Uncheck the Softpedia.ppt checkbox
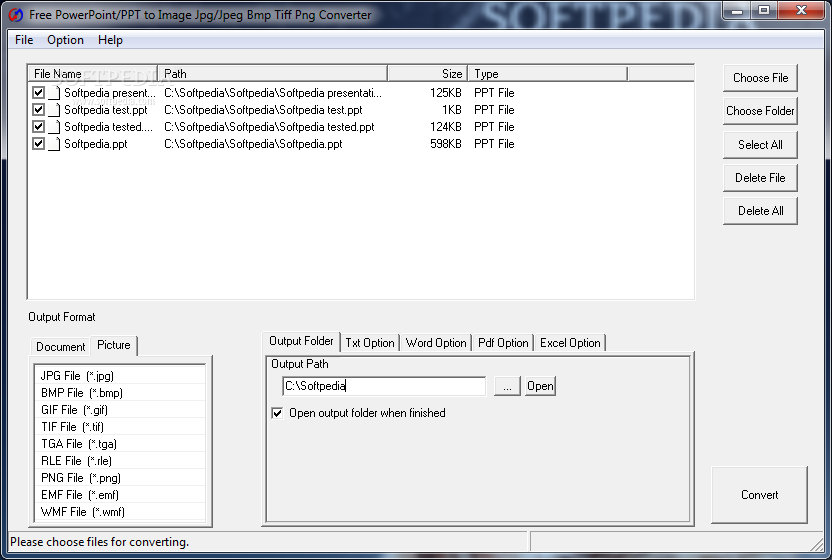This screenshot has width=832, height=560. coord(38,144)
